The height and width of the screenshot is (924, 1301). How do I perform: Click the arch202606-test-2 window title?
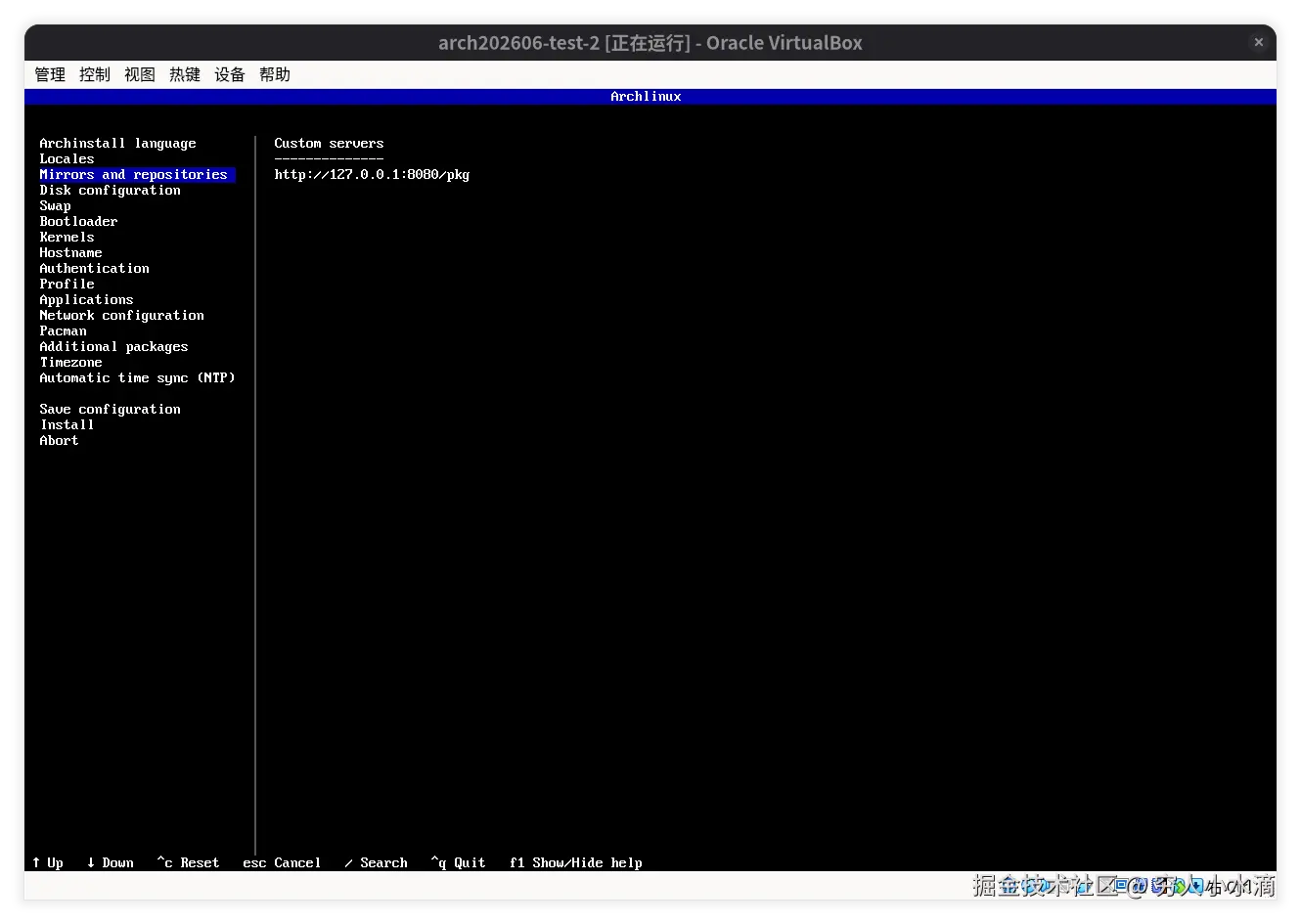[650, 43]
